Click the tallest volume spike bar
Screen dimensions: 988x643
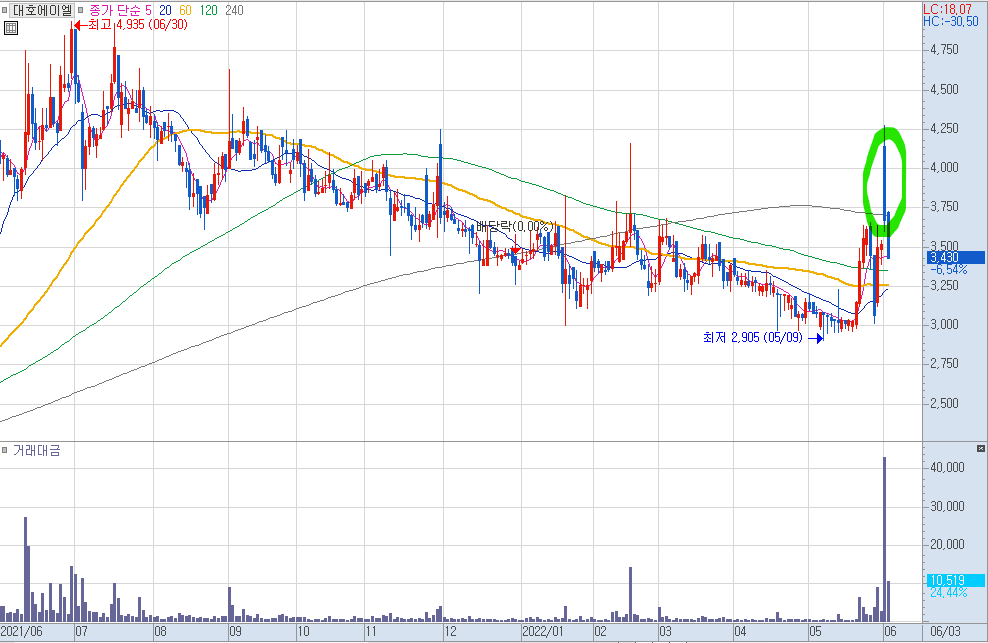click(885, 539)
